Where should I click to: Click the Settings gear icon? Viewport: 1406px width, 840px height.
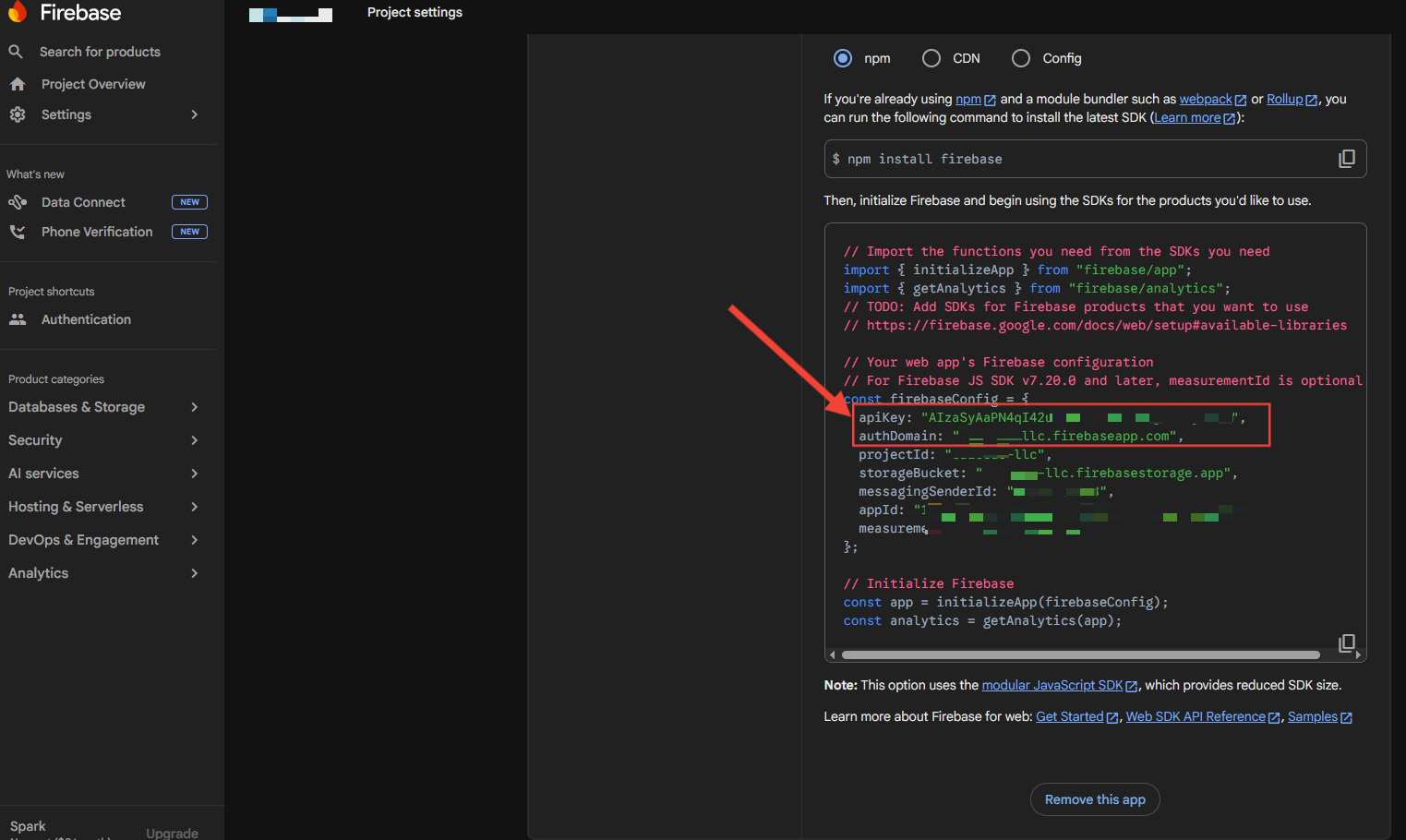tap(18, 114)
